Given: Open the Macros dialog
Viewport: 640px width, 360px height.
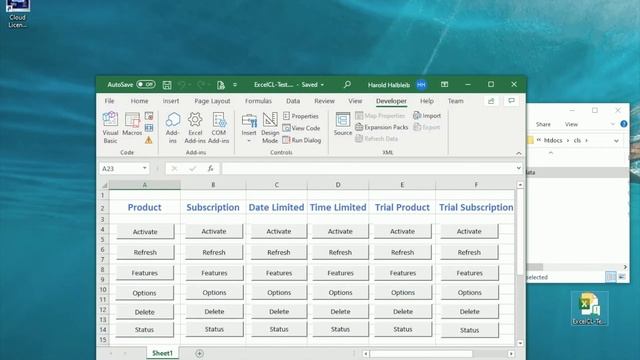Looking at the screenshot, I should point(132,124).
